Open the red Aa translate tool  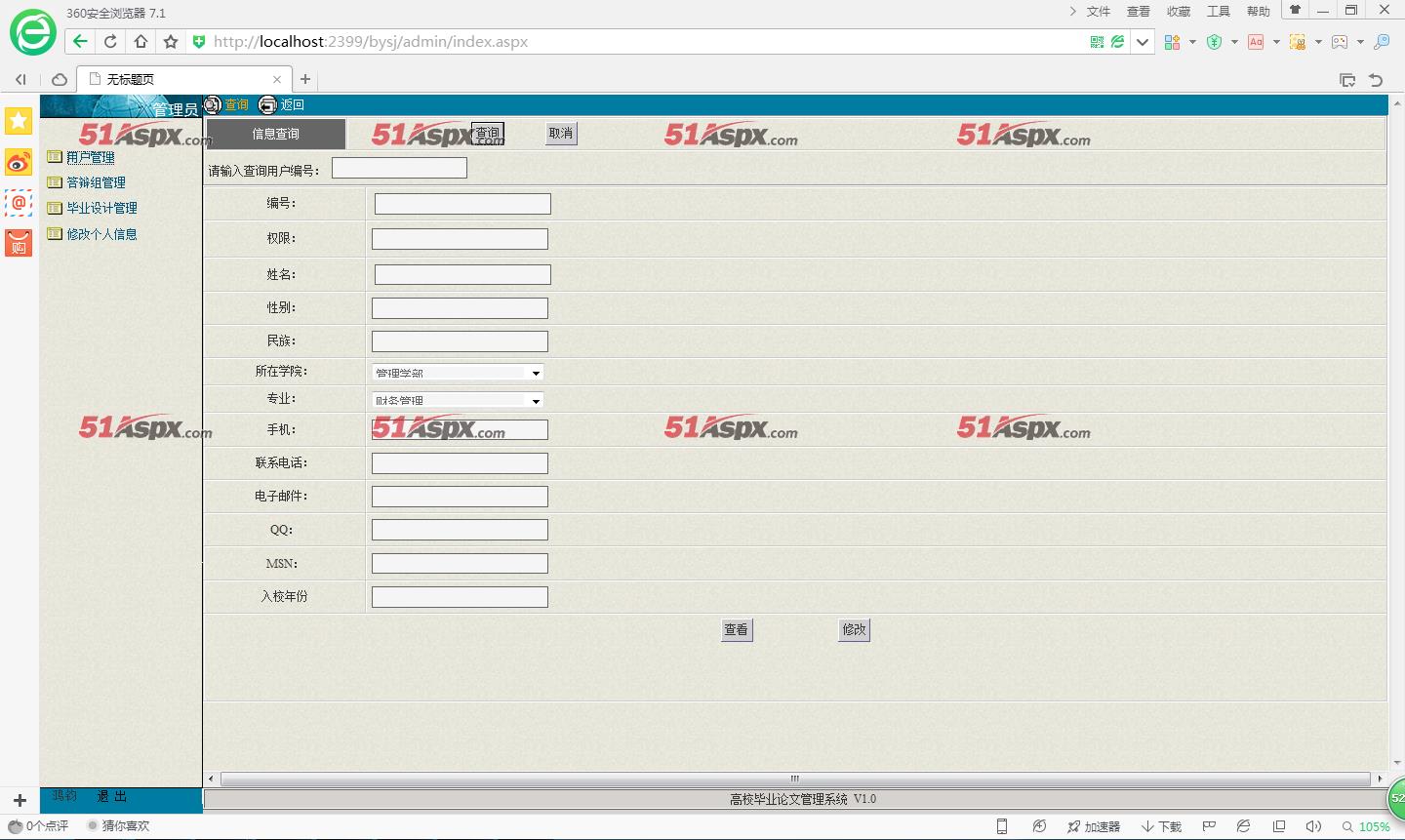(1256, 42)
